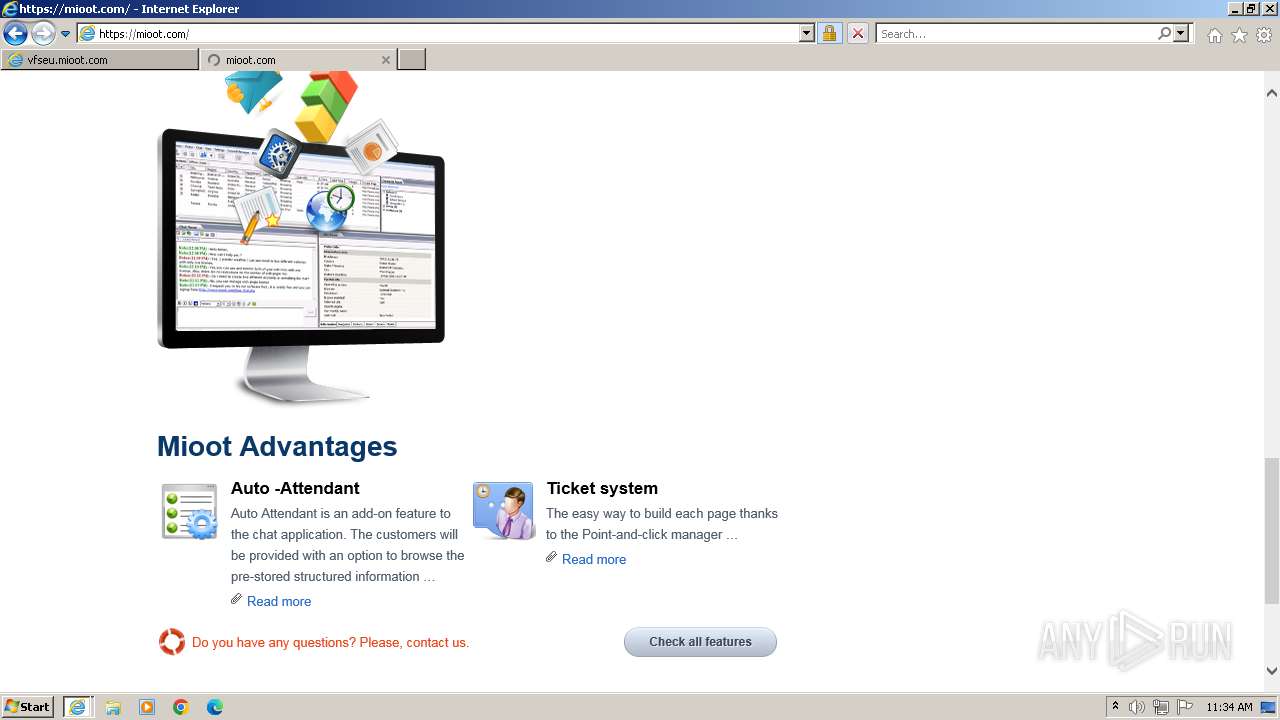Screen dimensions: 1280x720
Task: Switch to the vfseu.mioot.com tab
Action: click(100, 60)
